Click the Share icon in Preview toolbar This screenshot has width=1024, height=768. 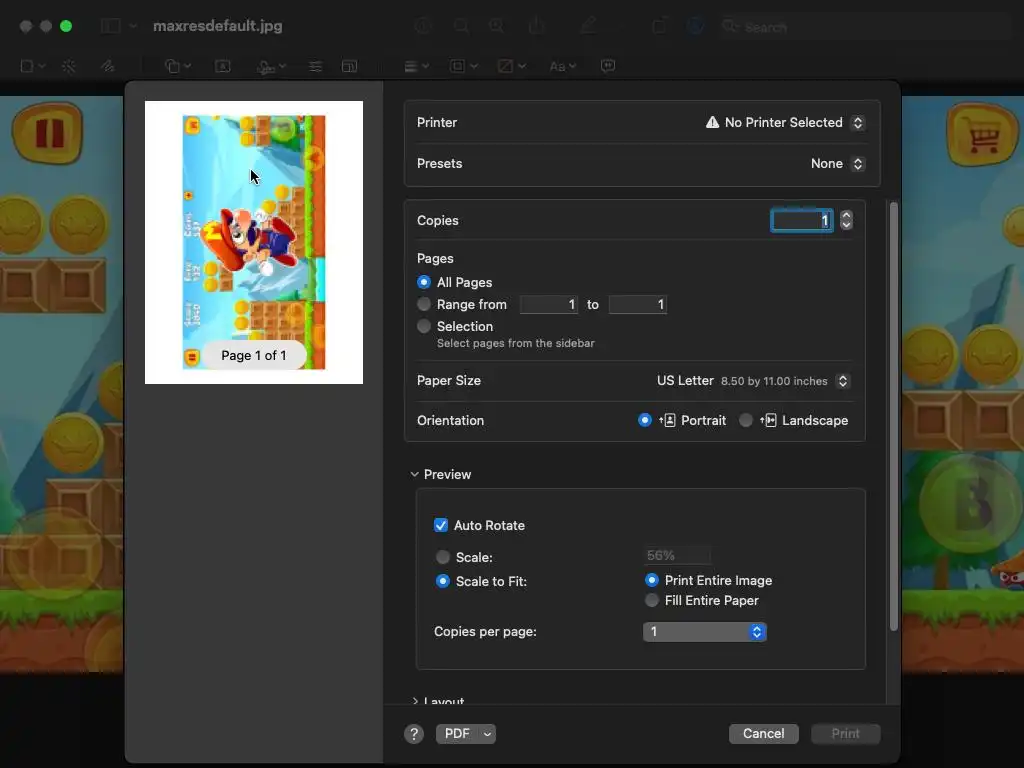[x=536, y=26]
